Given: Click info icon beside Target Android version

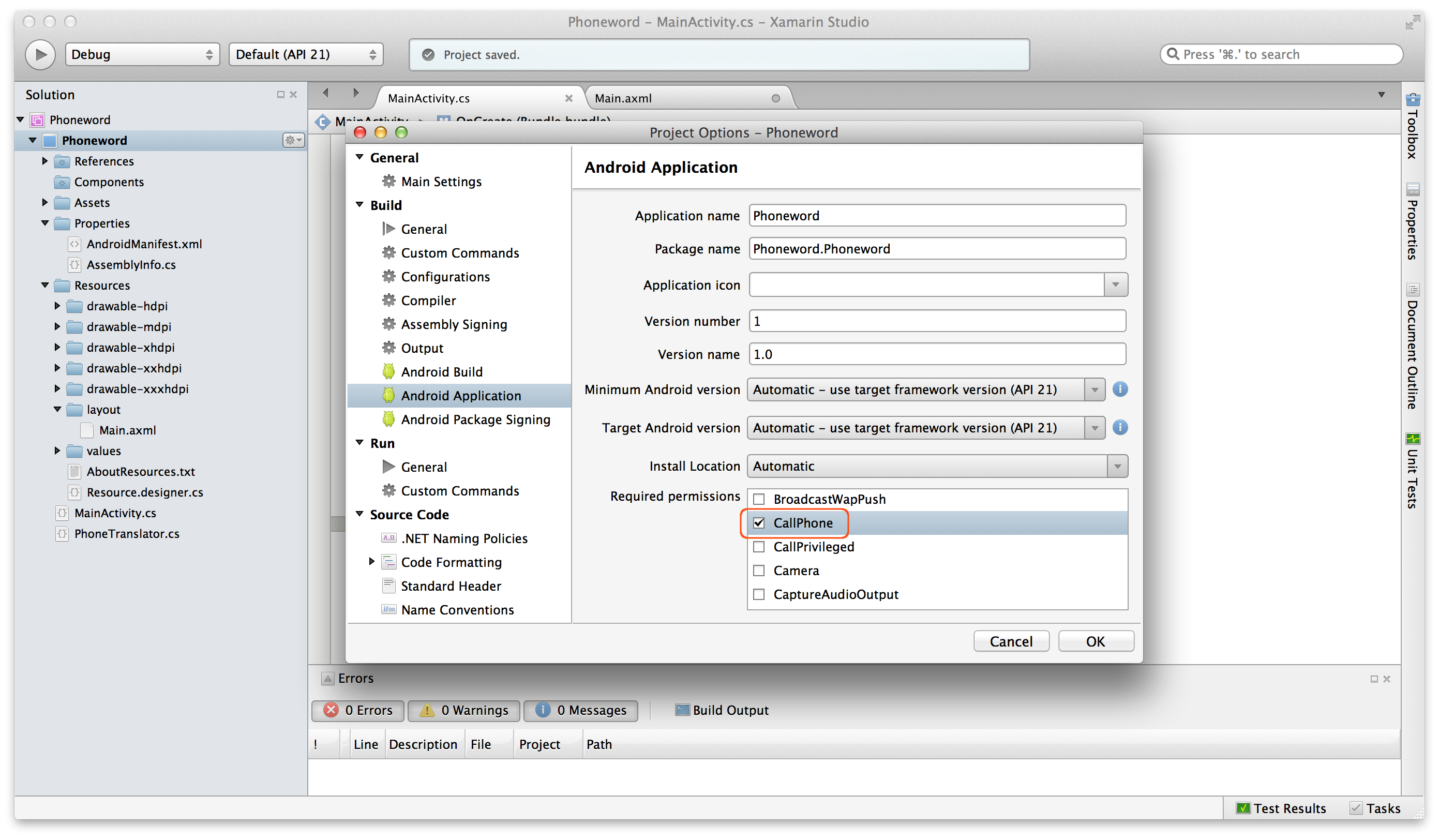Looking at the screenshot, I should click(x=1120, y=428).
